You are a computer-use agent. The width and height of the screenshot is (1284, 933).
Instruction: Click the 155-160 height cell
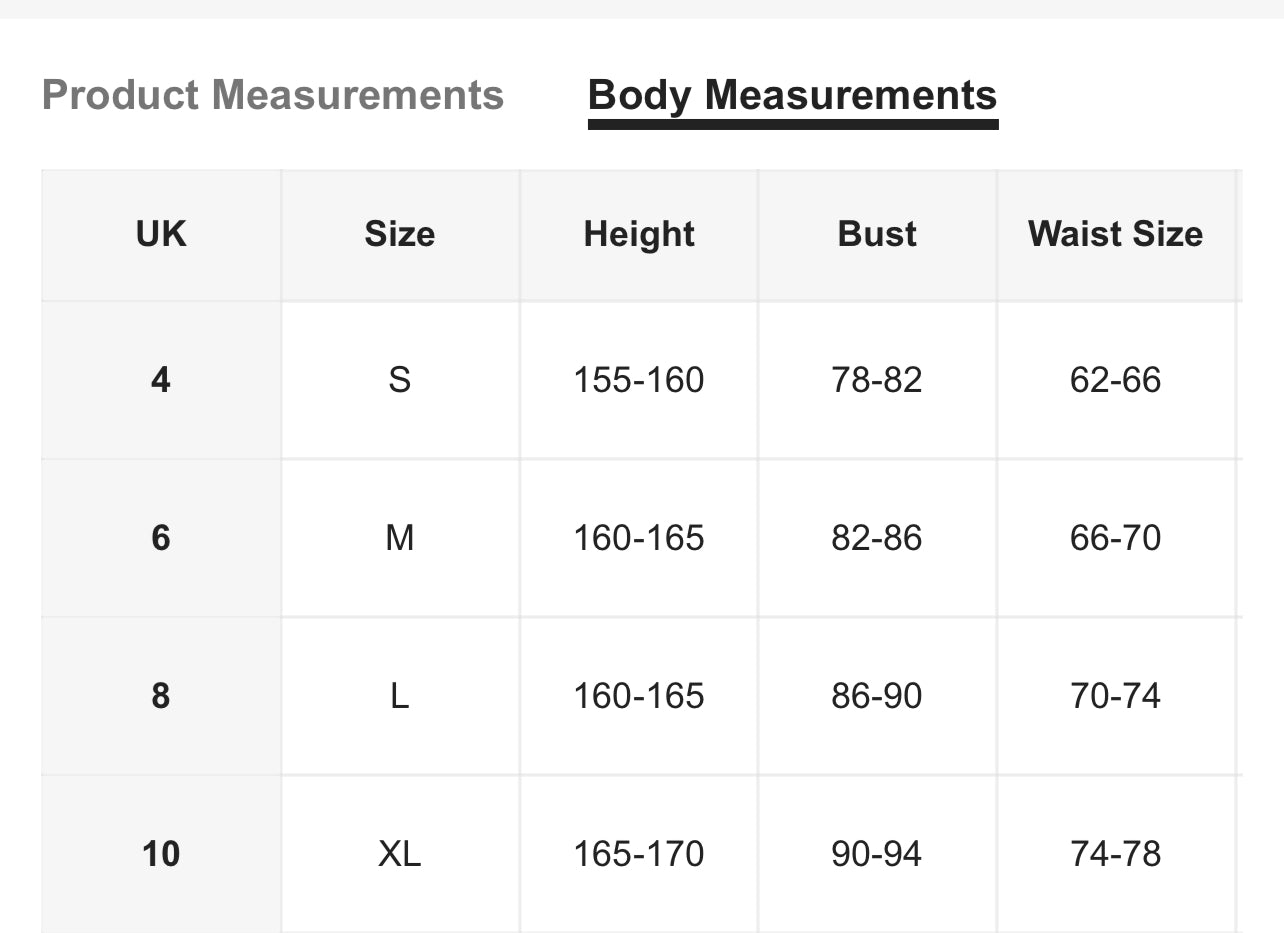(x=639, y=380)
